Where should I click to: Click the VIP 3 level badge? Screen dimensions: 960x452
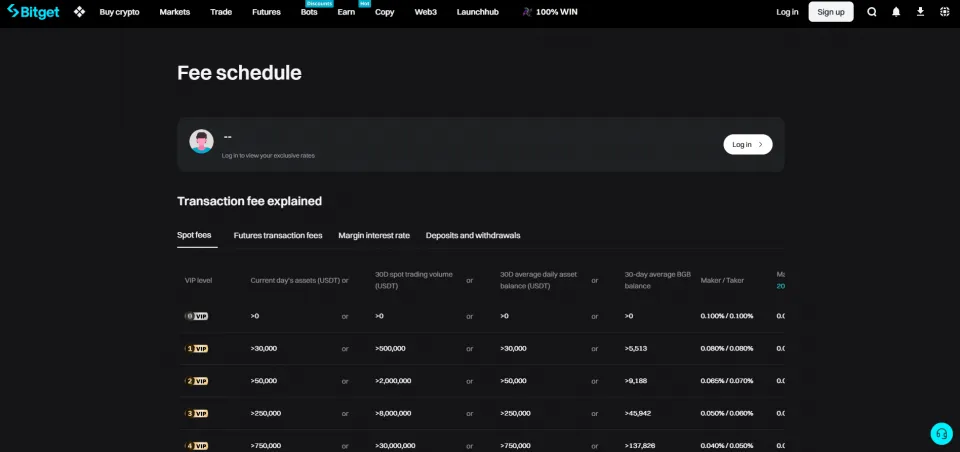(x=197, y=413)
